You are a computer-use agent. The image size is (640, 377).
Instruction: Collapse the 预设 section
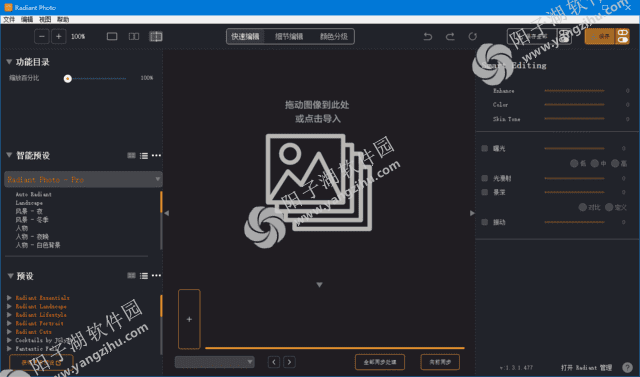click(11, 276)
